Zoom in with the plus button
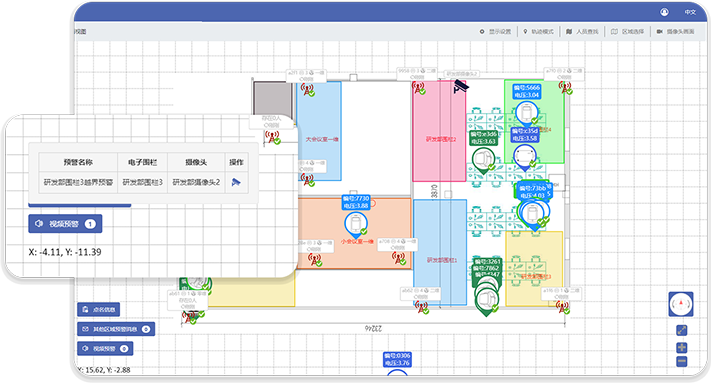The height and width of the screenshot is (383, 711). 682,348
